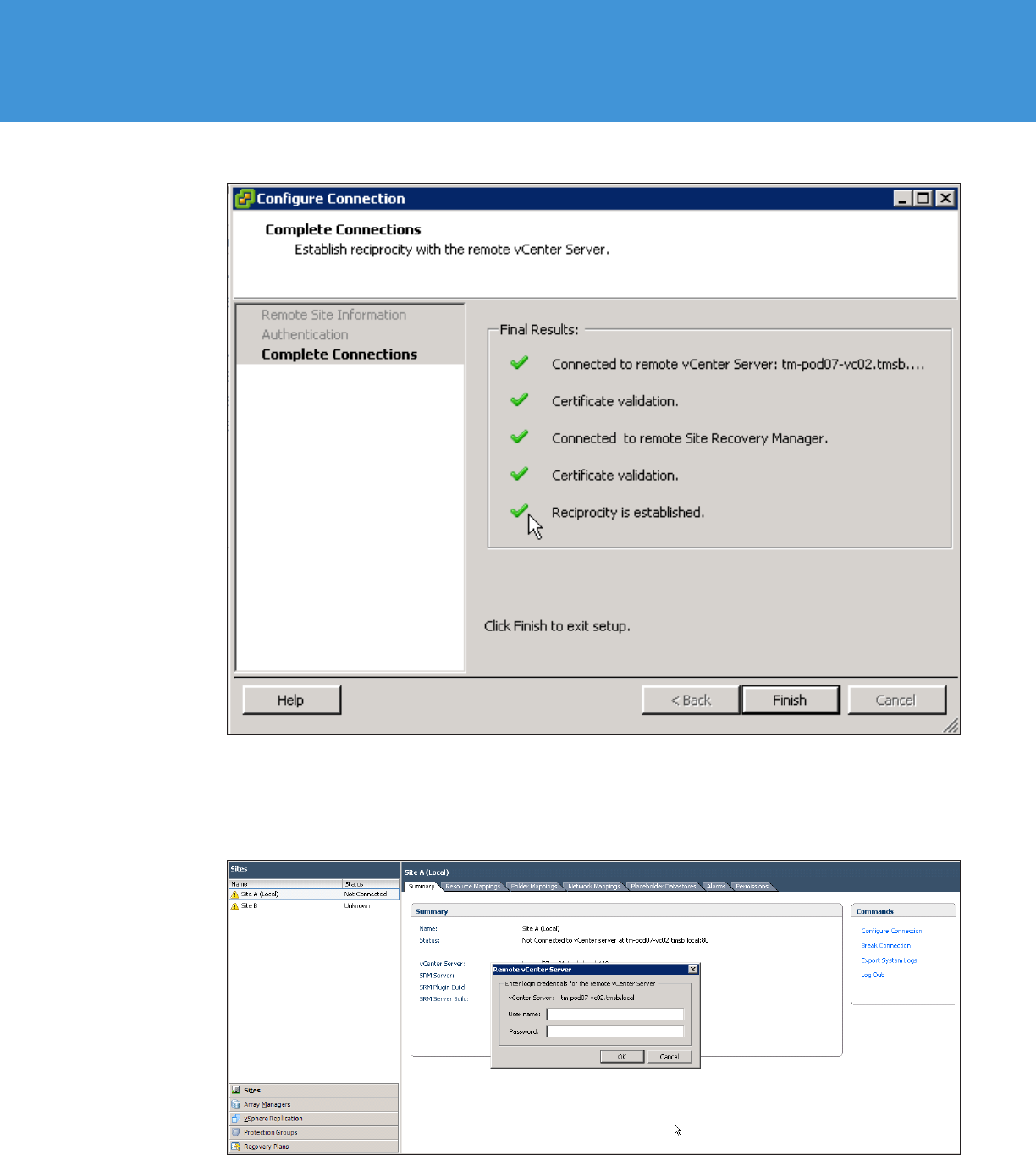Click the warning icon next to Site B
This screenshot has height=1155, width=1036.
pyautogui.click(x=234, y=905)
